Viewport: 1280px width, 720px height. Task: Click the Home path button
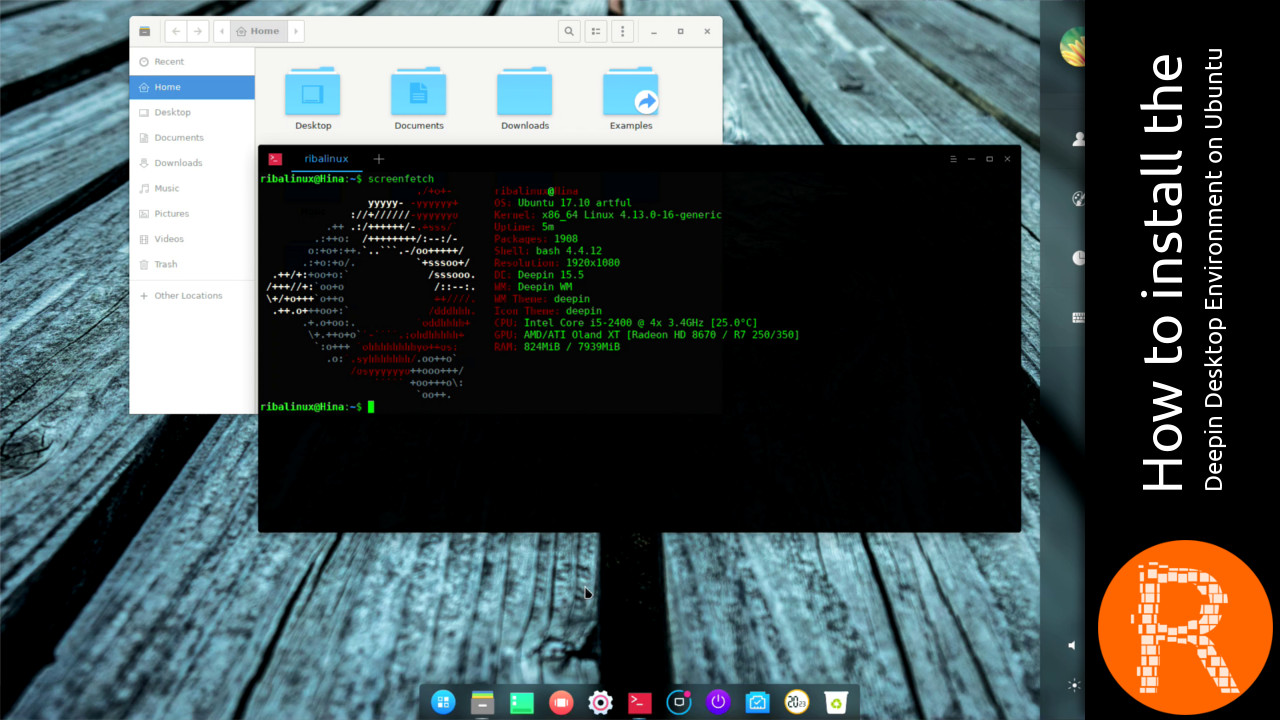tap(257, 31)
